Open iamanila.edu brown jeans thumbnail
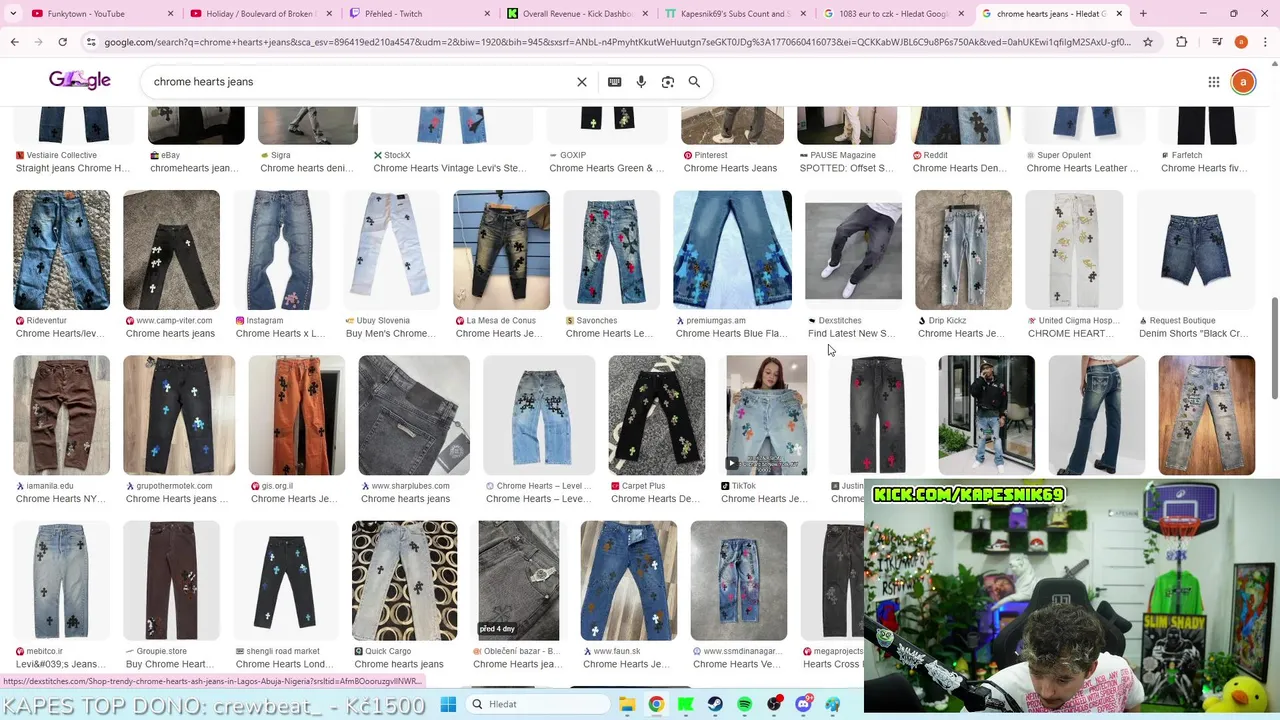This screenshot has width=1280, height=720. (x=61, y=415)
